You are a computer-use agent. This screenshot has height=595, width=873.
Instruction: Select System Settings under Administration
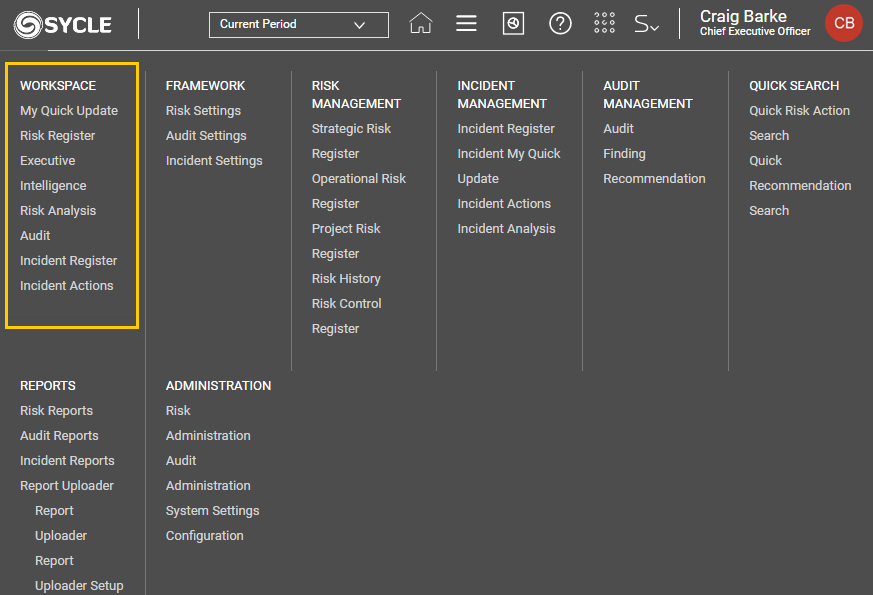click(x=212, y=511)
